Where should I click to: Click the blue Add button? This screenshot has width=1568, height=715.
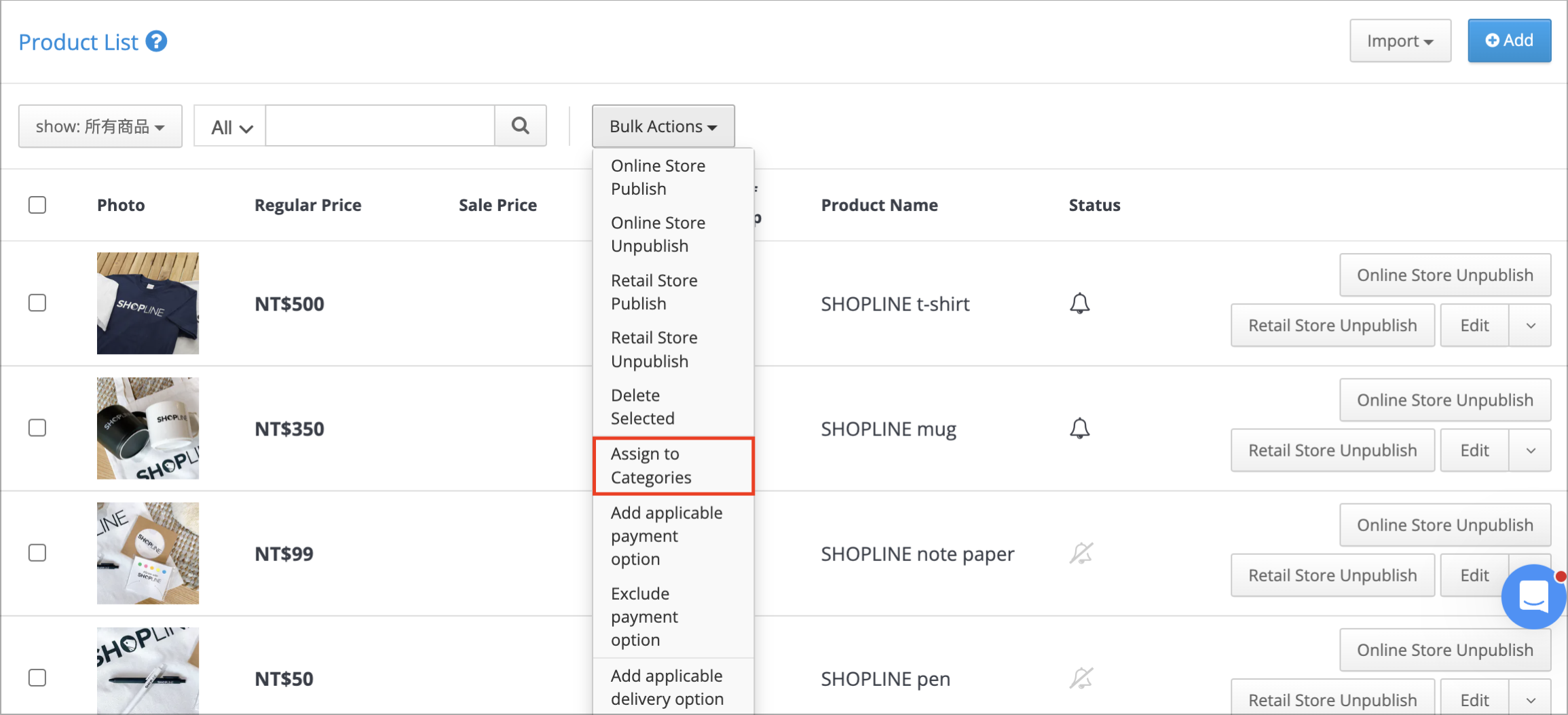pyautogui.click(x=1510, y=41)
